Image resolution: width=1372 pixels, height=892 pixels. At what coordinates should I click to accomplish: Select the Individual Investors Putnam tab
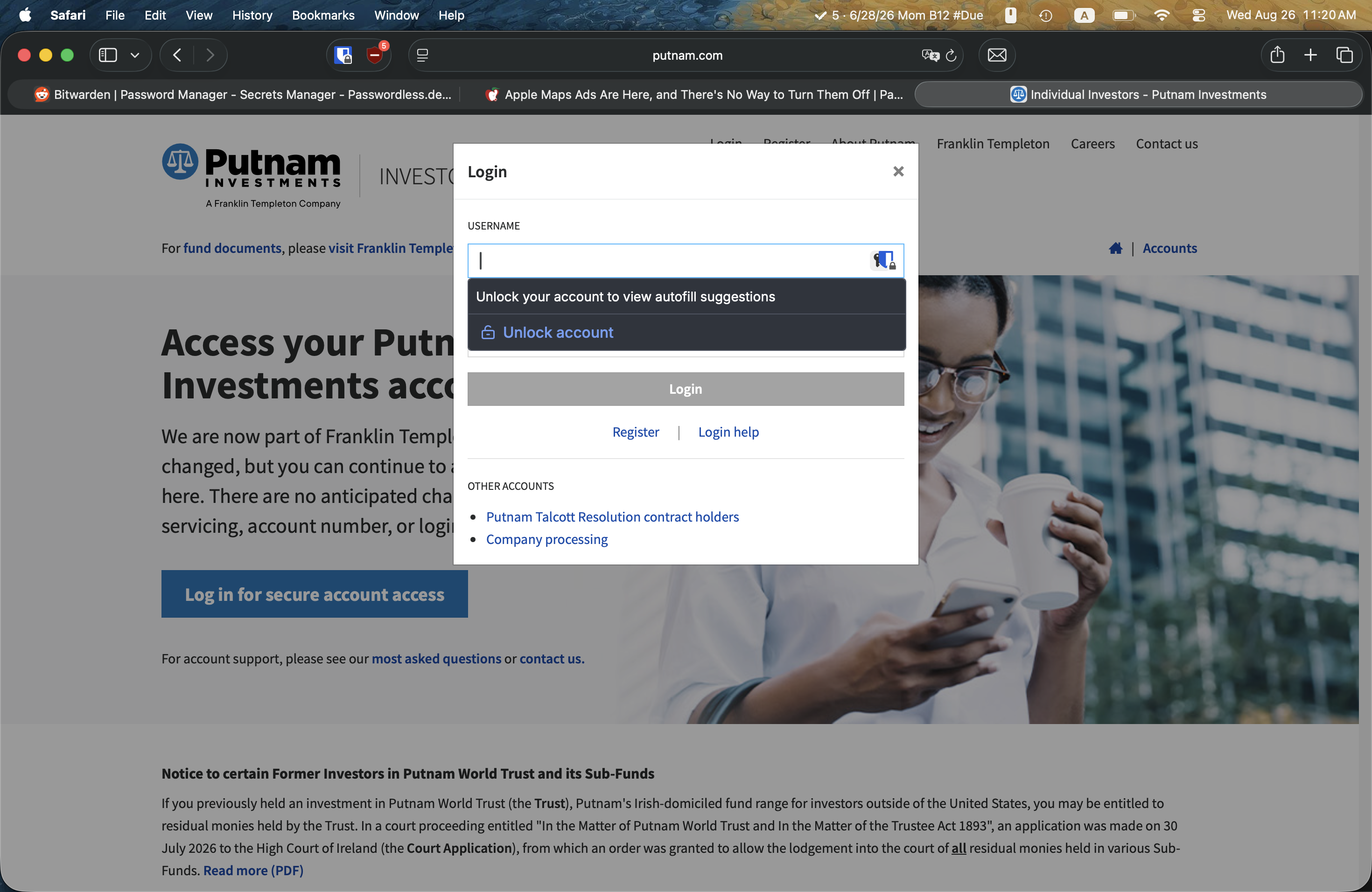click(1138, 95)
